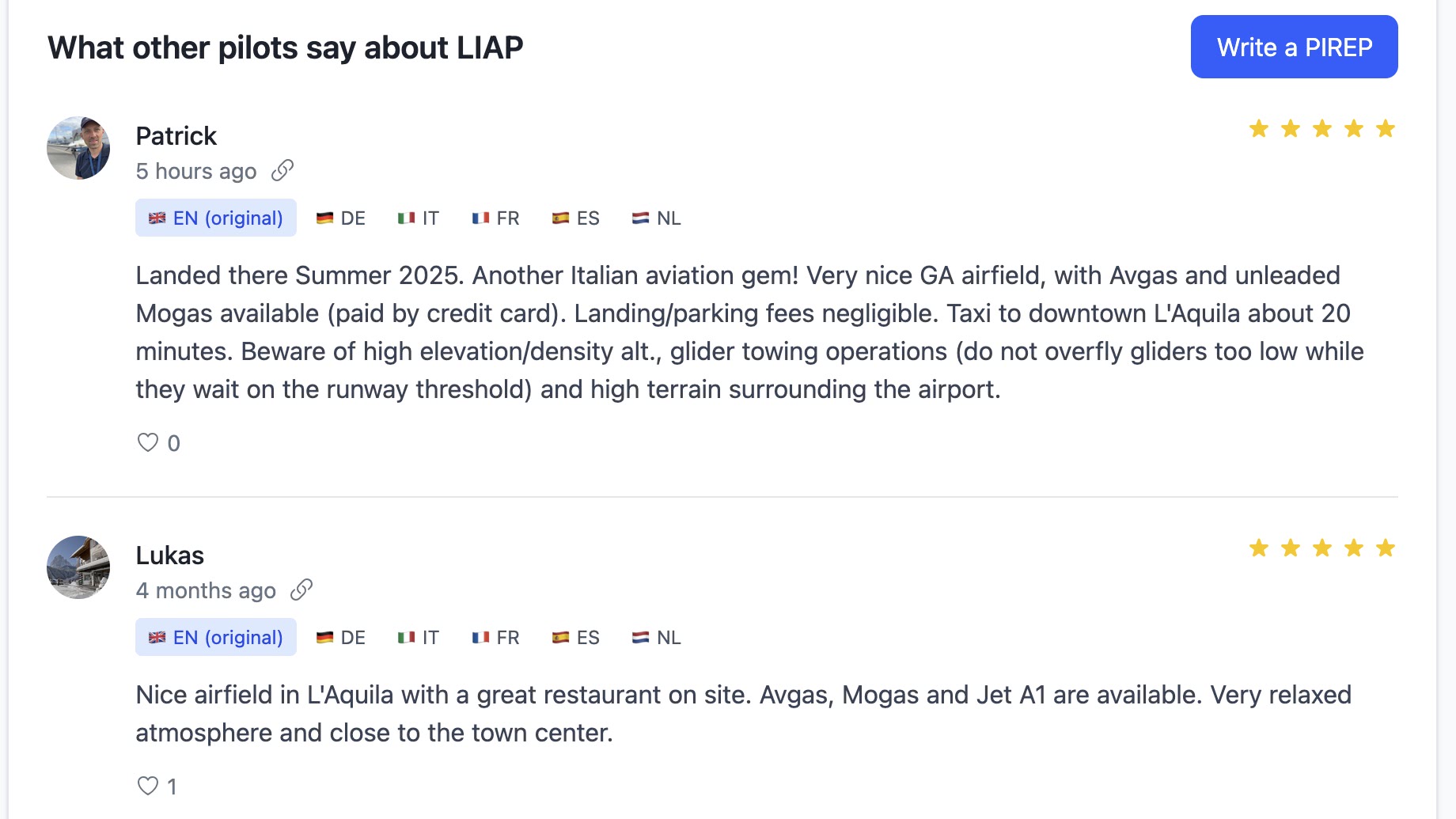
Task: View Lukas's review in Dutch
Action: pos(655,637)
